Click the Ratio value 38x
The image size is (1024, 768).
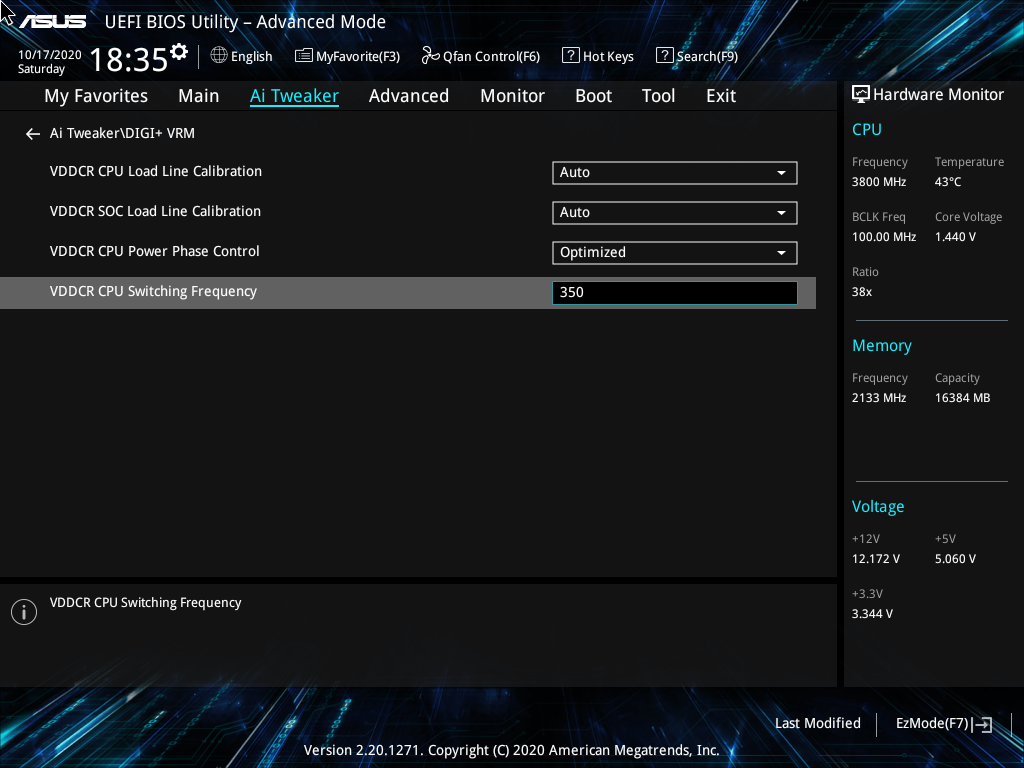tap(861, 292)
